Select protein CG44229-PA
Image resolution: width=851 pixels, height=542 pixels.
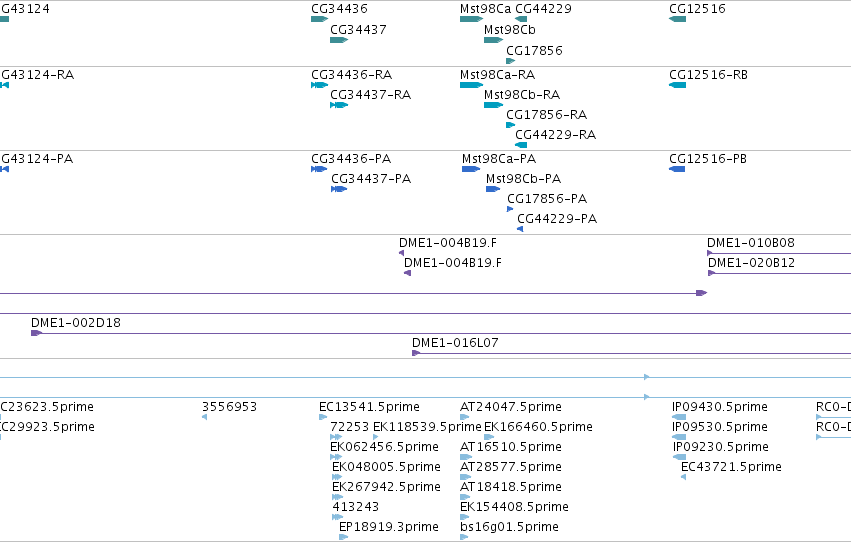(x=557, y=219)
